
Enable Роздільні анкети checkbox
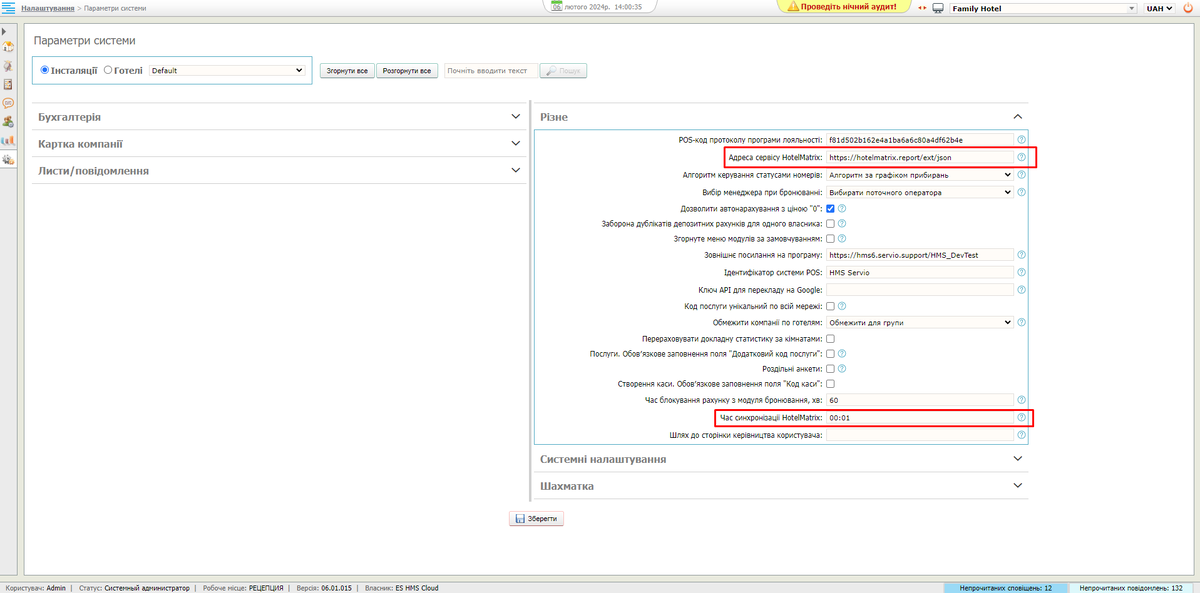pos(830,368)
